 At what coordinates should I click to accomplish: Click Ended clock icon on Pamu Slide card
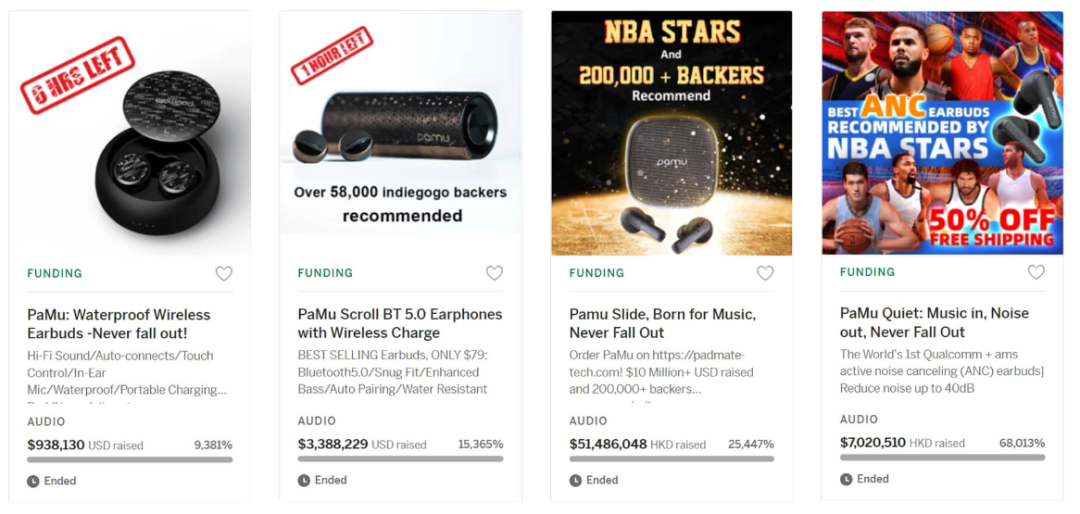[575, 480]
